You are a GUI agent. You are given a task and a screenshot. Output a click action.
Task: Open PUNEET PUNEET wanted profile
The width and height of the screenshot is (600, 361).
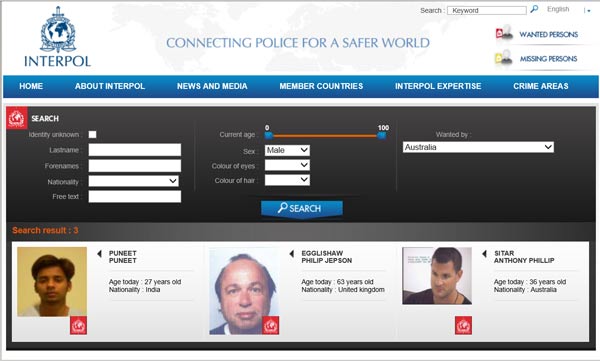(x=122, y=257)
